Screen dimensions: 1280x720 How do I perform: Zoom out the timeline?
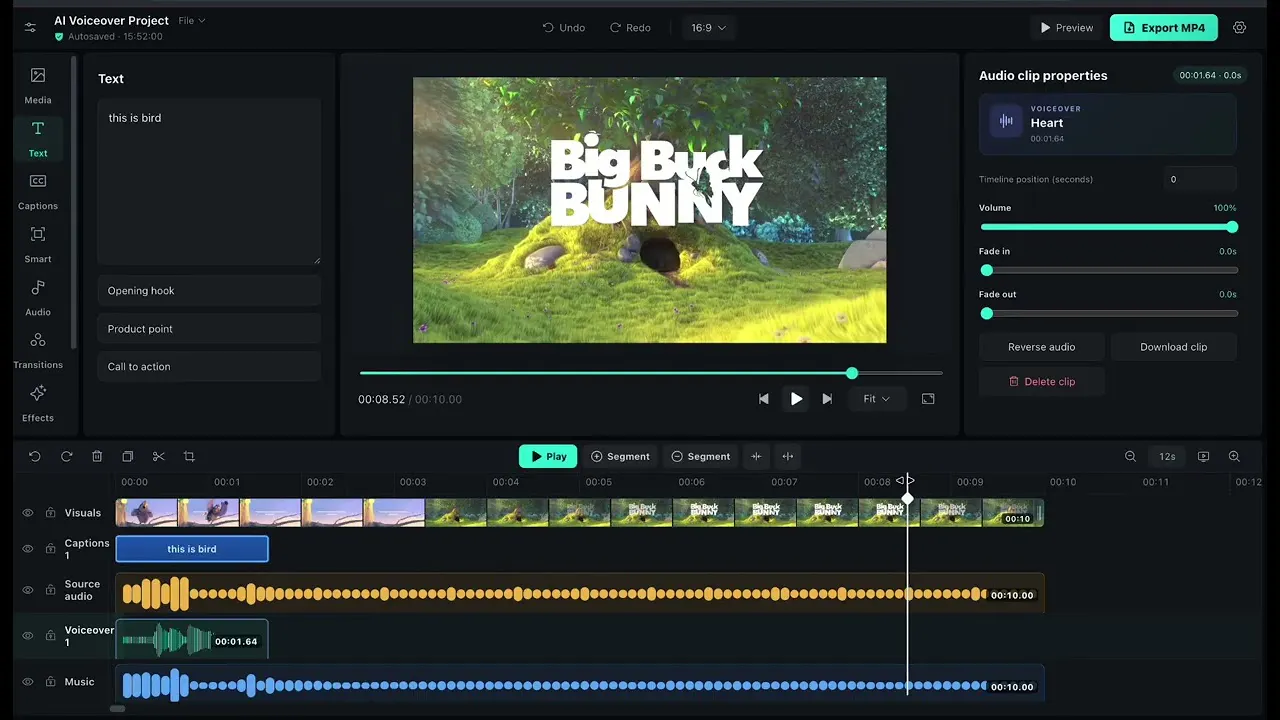(x=1131, y=457)
